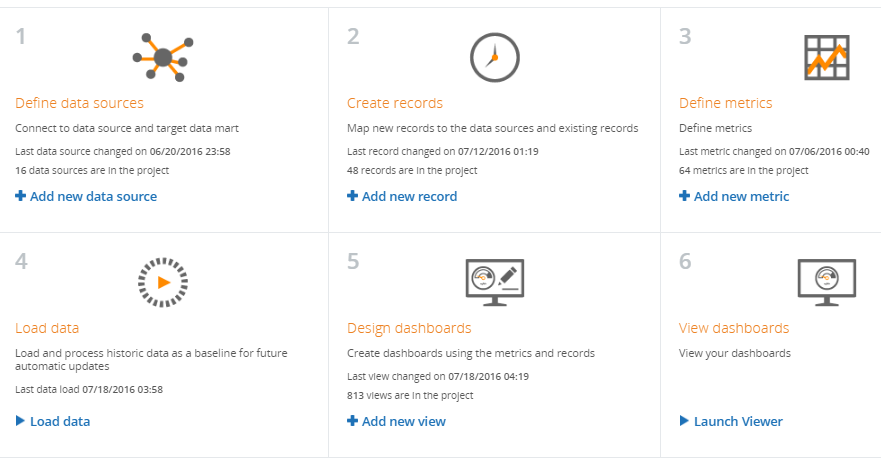This screenshot has height=476, width=881.
Task: Open the Define data sources heading
Action: 79,103
